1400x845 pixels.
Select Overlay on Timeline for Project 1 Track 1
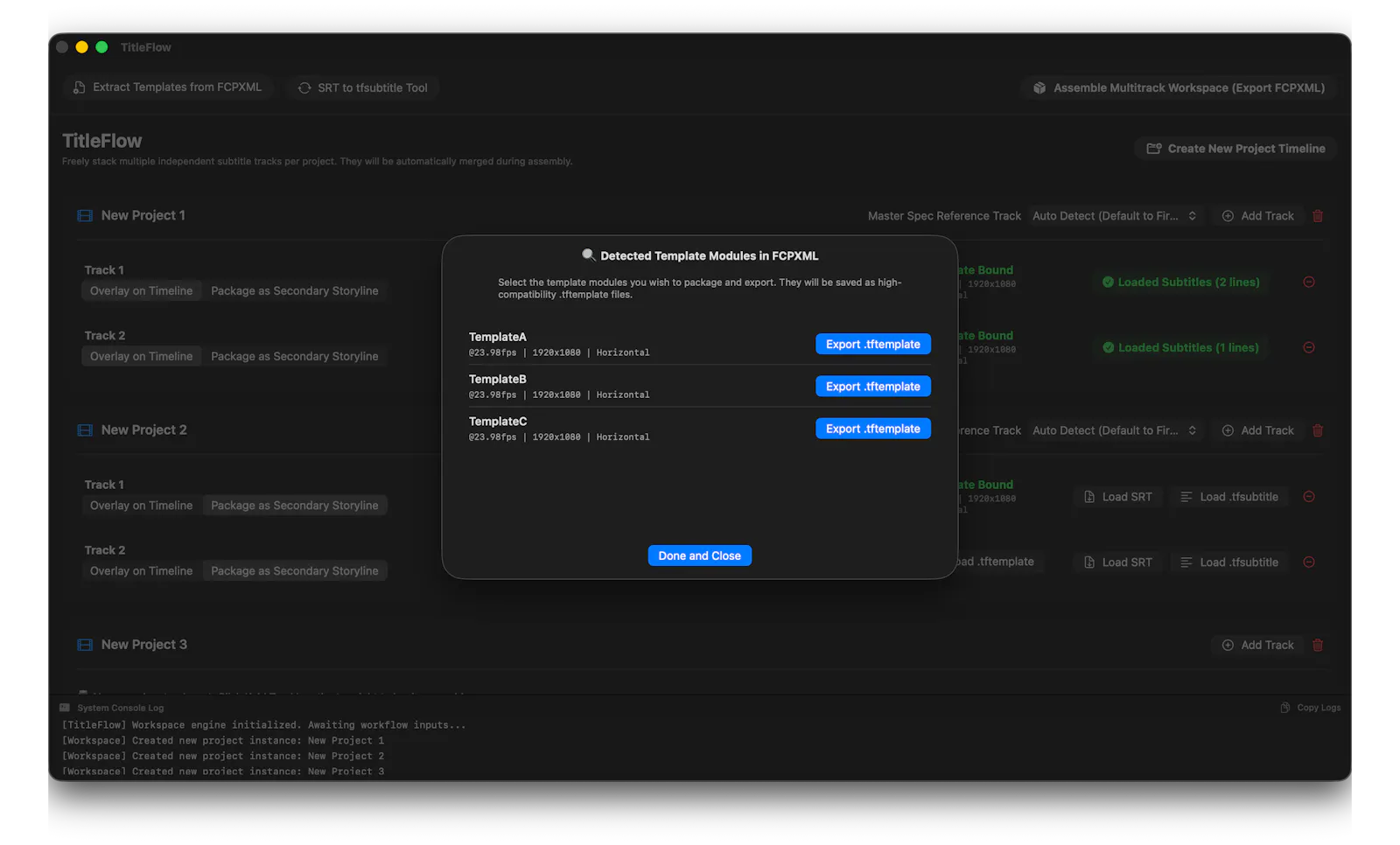tap(142, 290)
